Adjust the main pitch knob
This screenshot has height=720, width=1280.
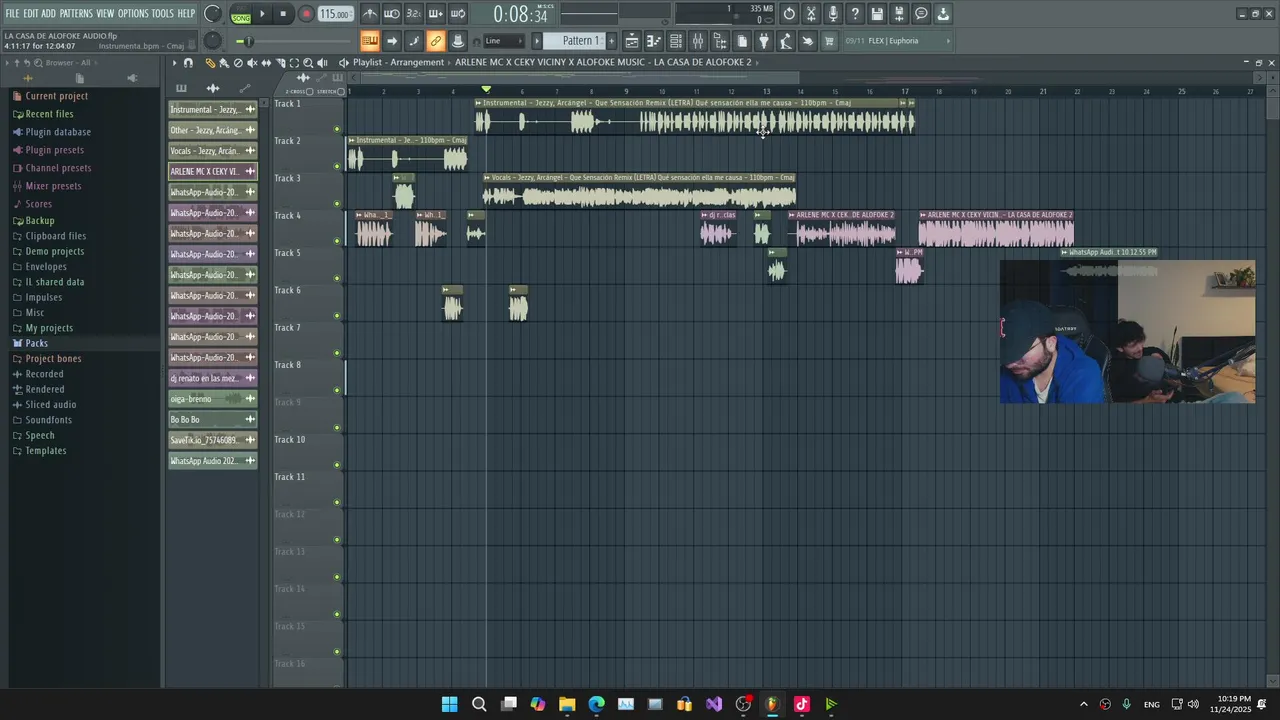coord(213,41)
